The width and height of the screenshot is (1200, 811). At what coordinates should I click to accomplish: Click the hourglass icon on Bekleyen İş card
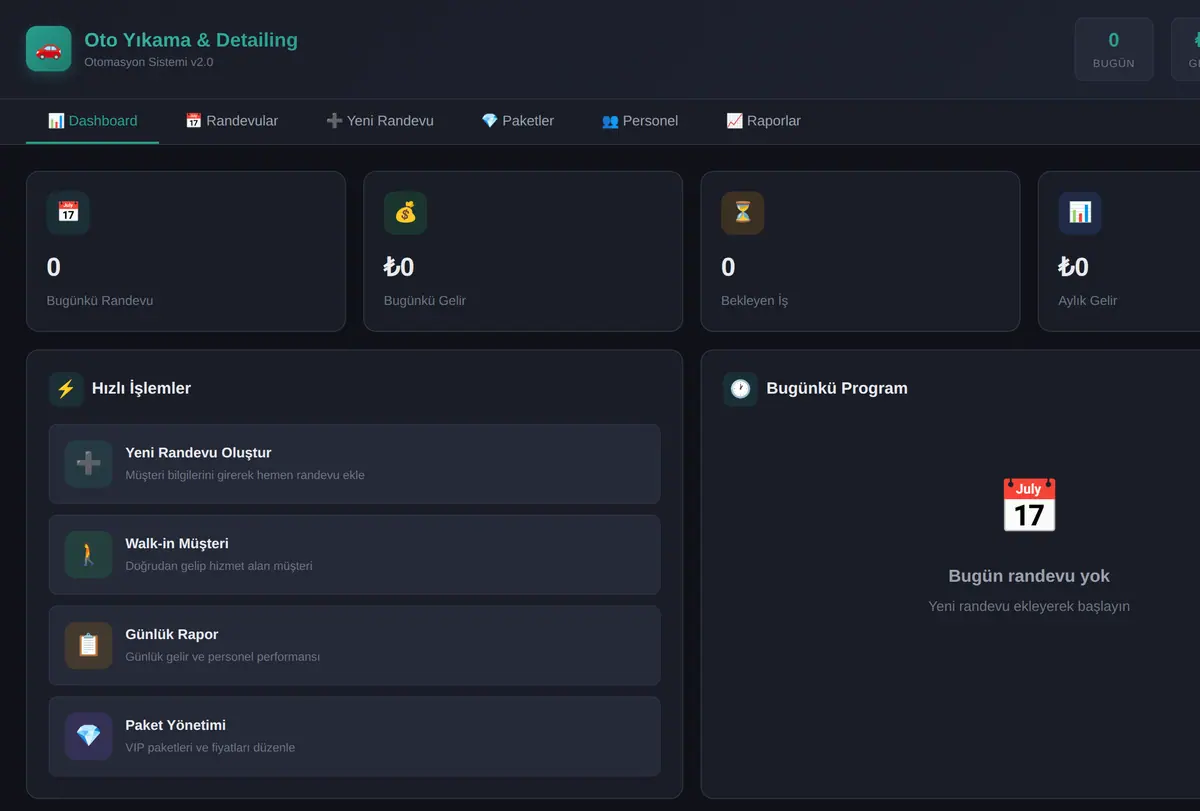pyautogui.click(x=742, y=213)
